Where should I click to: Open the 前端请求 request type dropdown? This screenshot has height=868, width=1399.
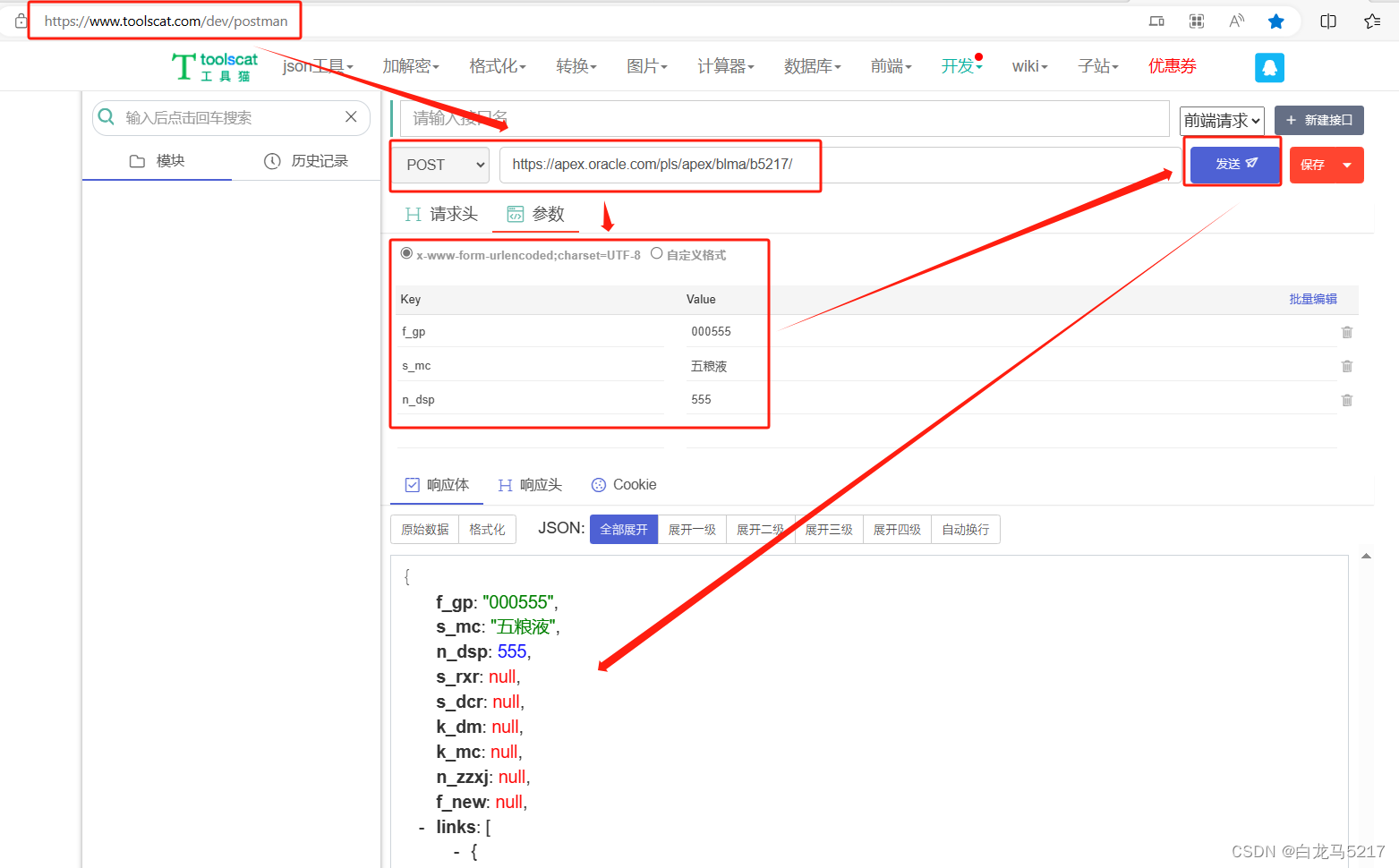tap(1222, 121)
